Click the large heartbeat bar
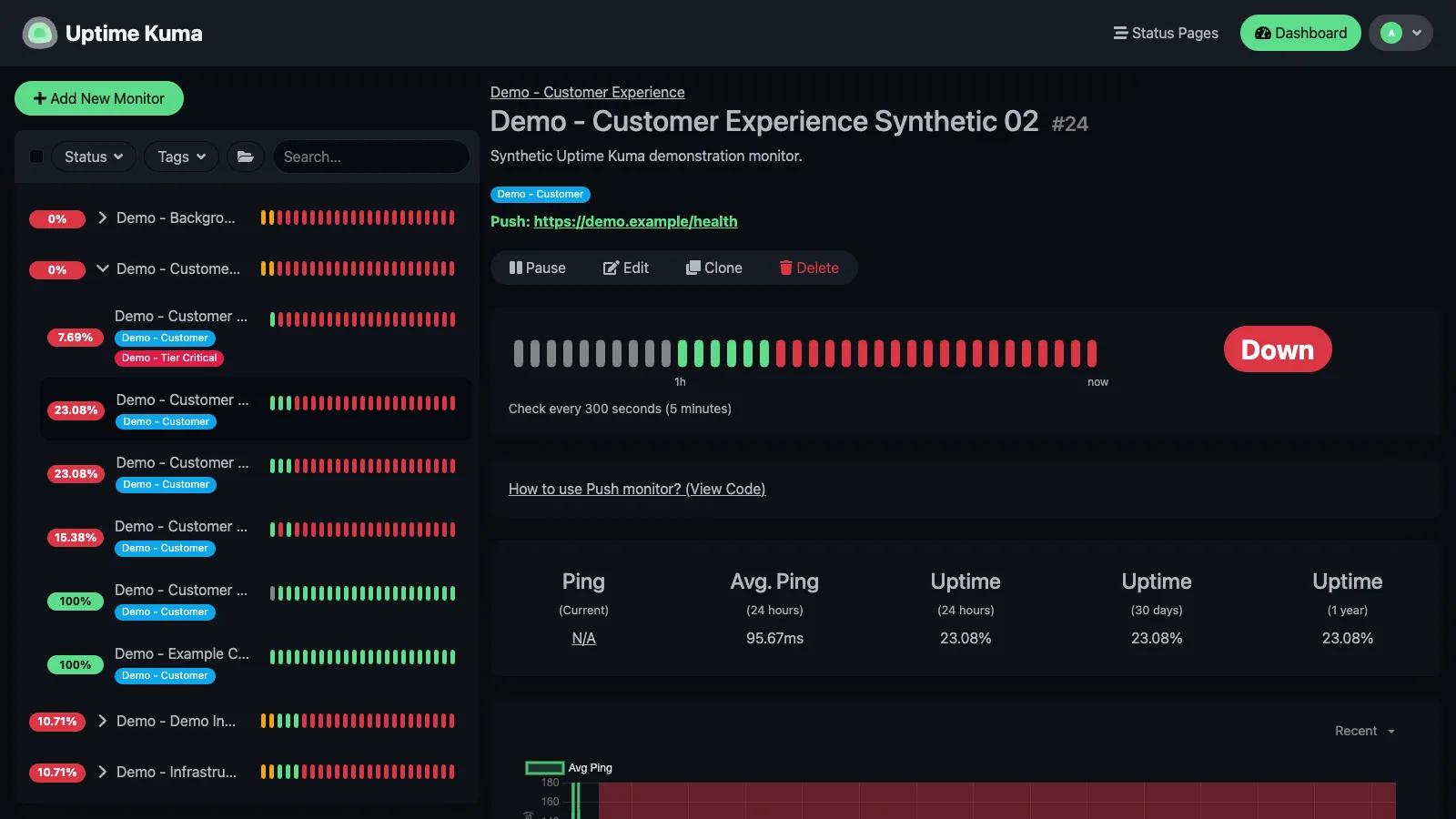 (805, 353)
